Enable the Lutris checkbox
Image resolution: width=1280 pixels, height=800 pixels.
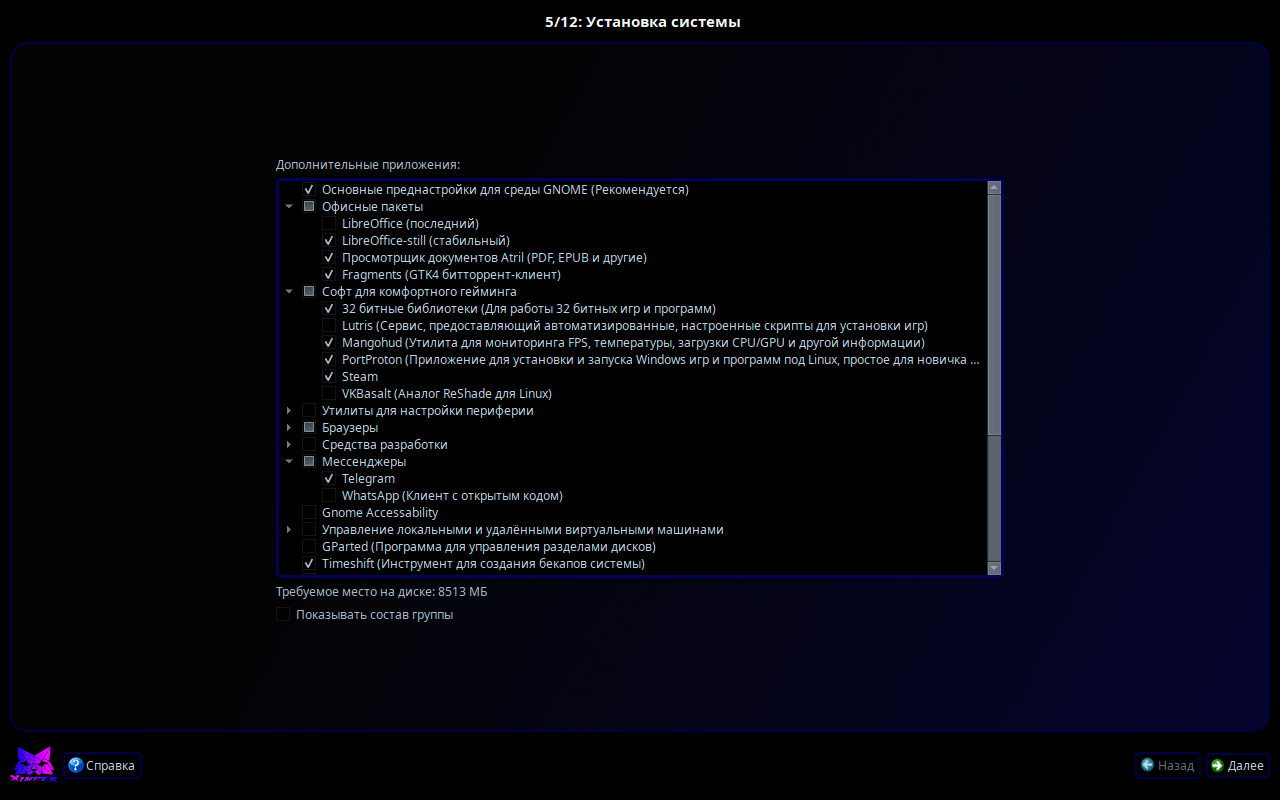pyautogui.click(x=329, y=326)
